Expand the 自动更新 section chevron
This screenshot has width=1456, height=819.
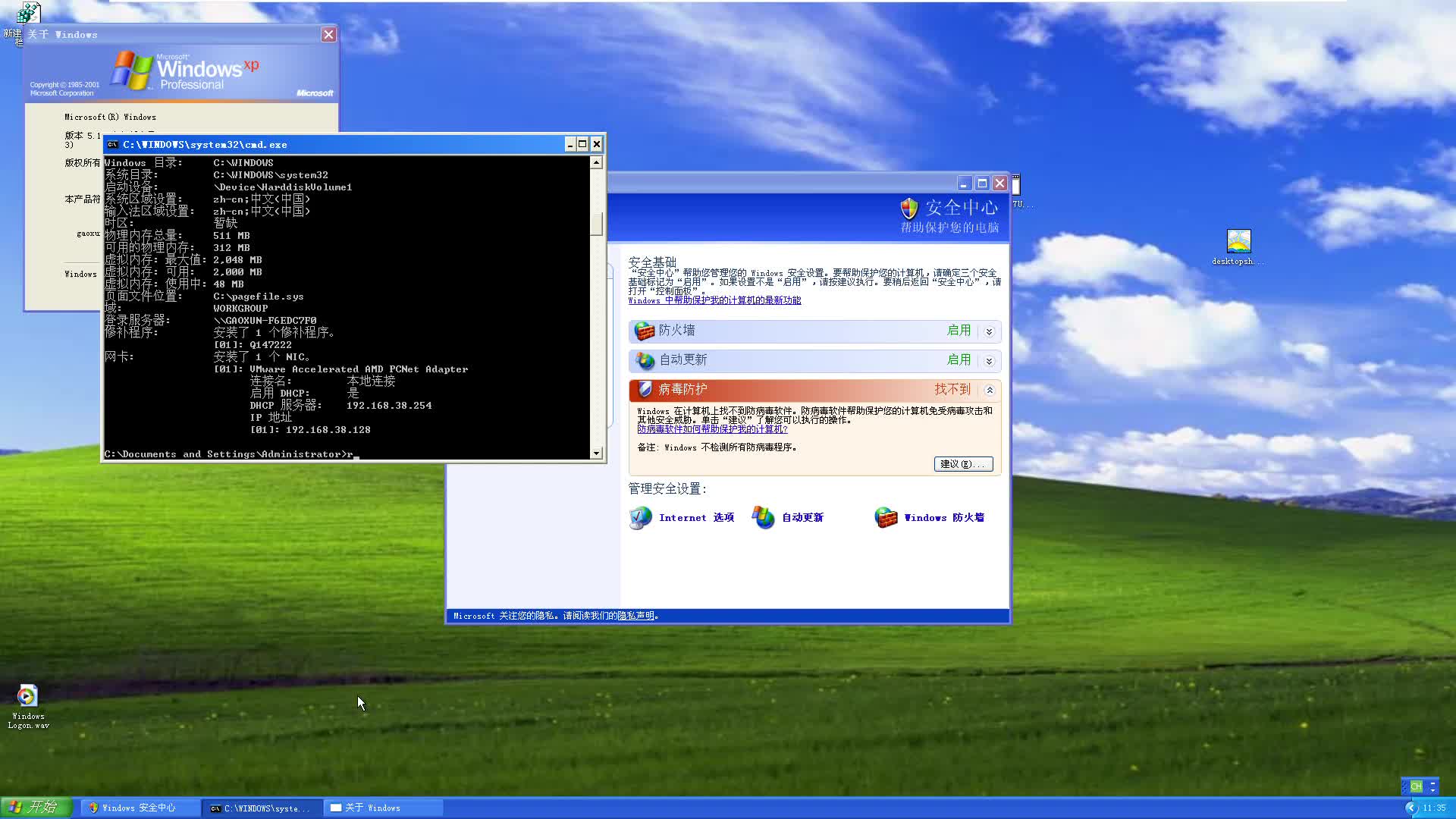989,361
